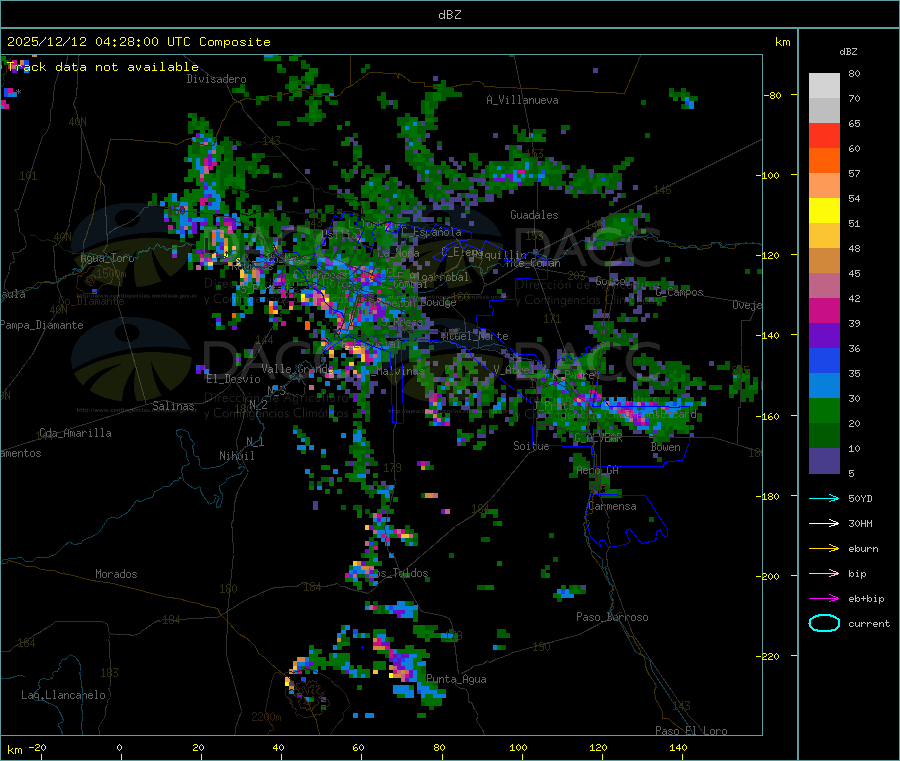Click the 'km' label at bottom-left axis
900x761 pixels.
[15, 750]
